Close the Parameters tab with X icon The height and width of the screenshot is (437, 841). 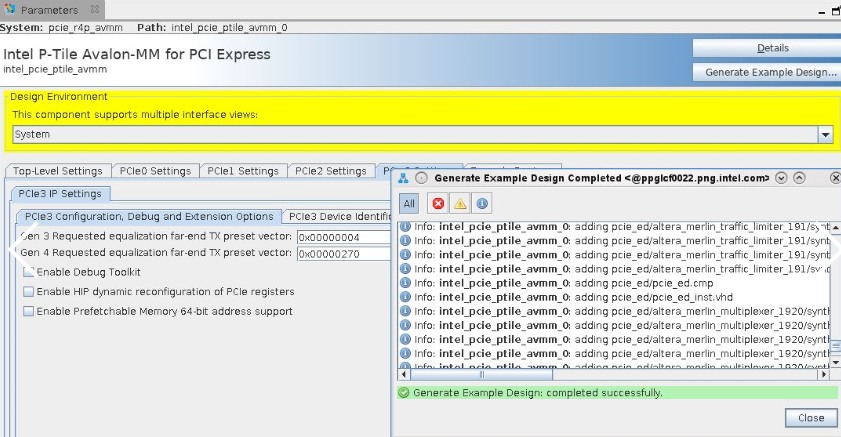pos(95,9)
